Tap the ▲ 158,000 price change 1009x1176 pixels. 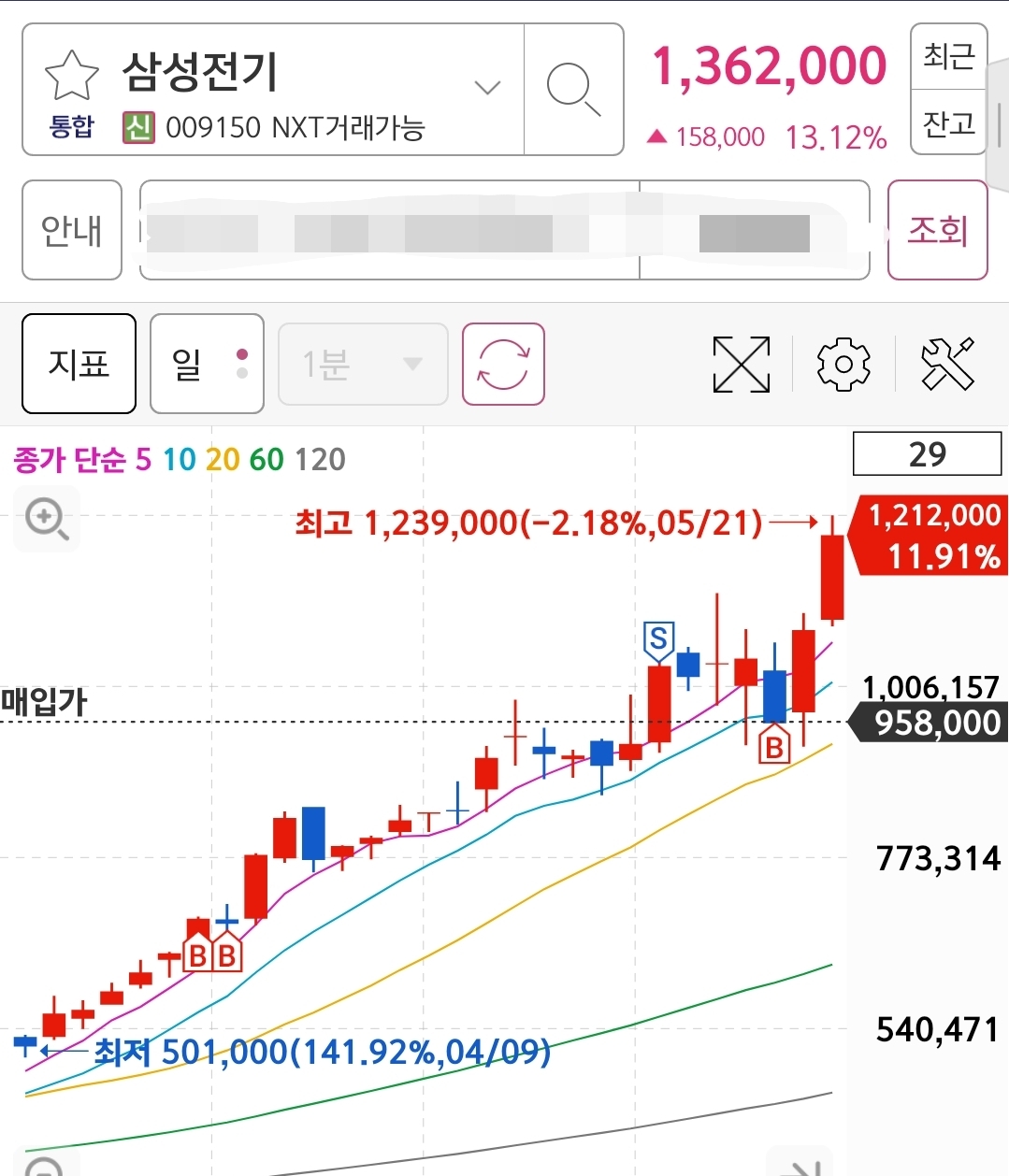(706, 137)
